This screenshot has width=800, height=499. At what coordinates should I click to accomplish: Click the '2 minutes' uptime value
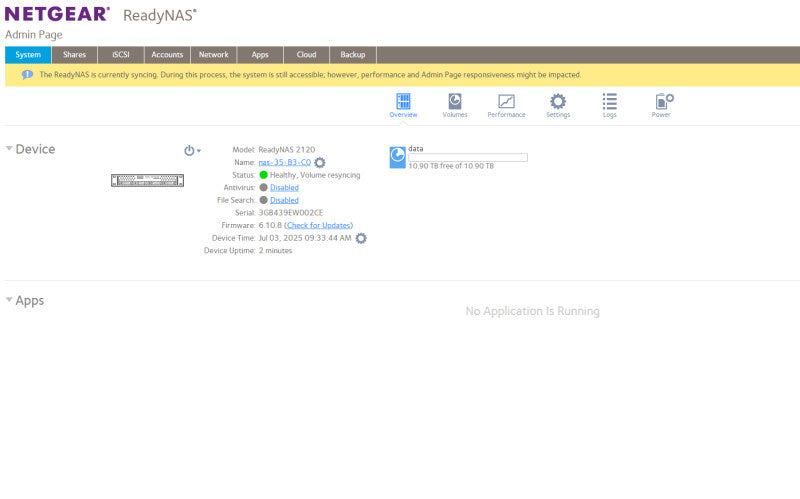tap(276, 251)
